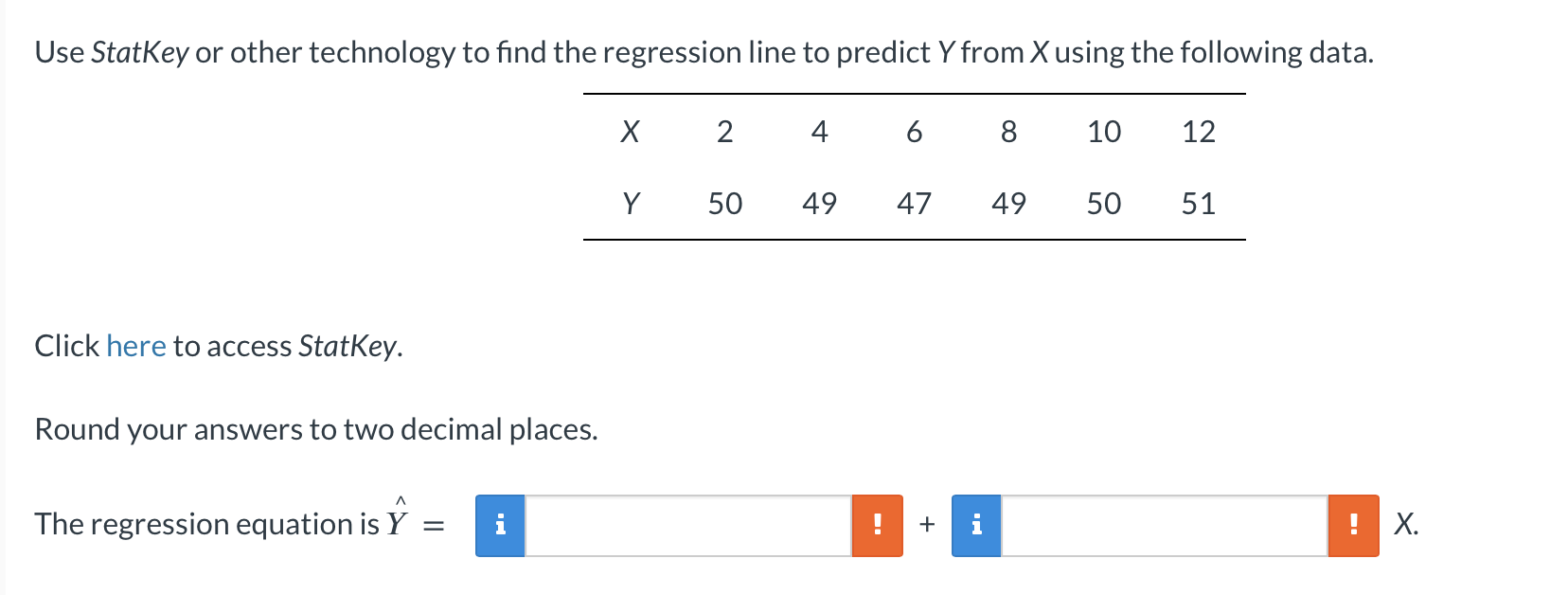Select the X value 2 in the table

pyautogui.click(x=725, y=133)
